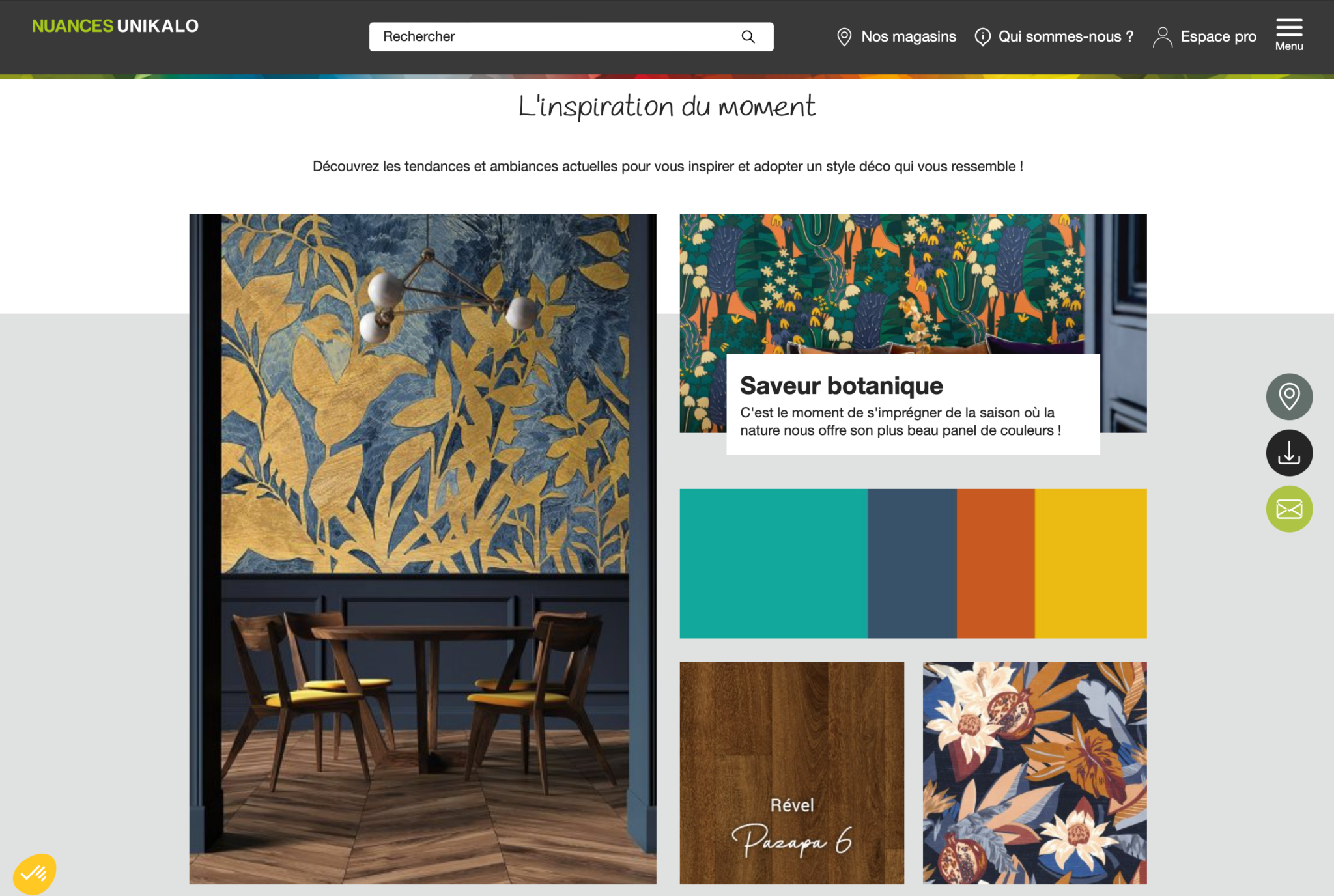Click the user icon beside Espace pro
The width and height of the screenshot is (1334, 896).
(1163, 36)
